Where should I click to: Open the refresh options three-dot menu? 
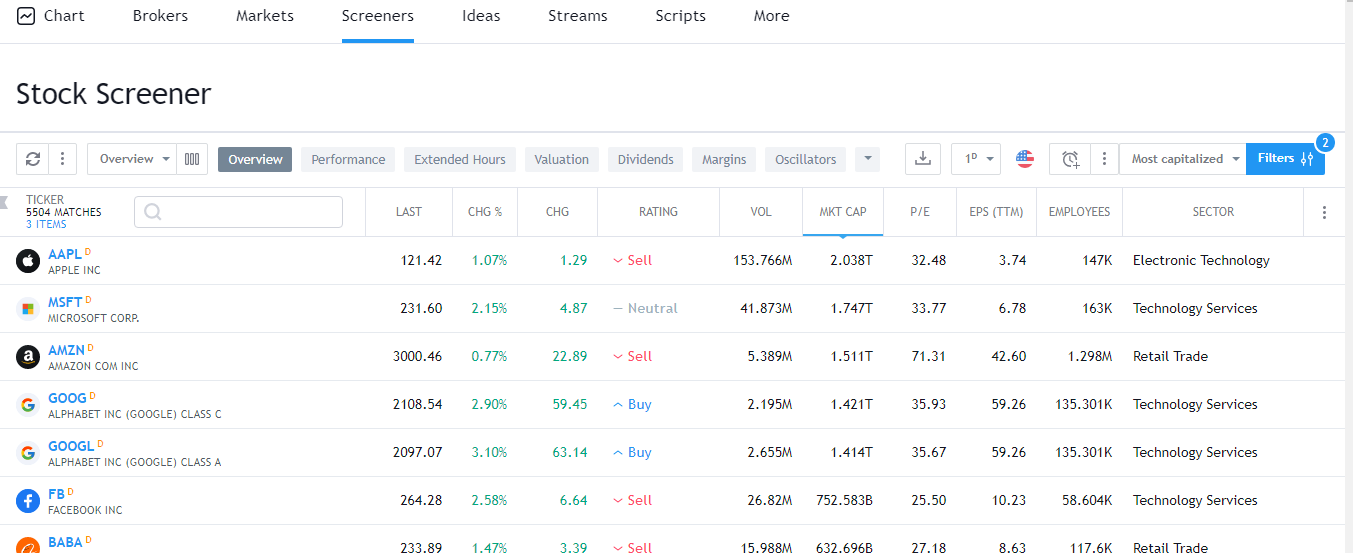62,159
